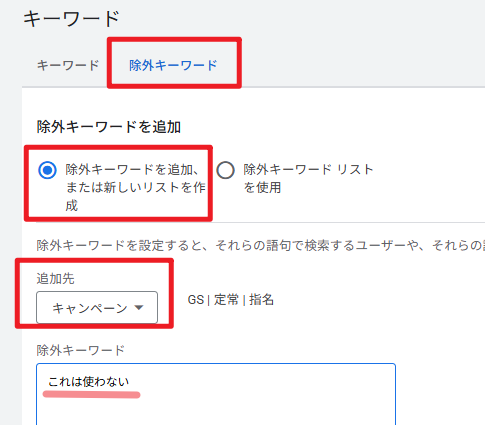The height and width of the screenshot is (425, 485).
Task: Click the 指名 part of the campaign name
Action: pos(261,300)
